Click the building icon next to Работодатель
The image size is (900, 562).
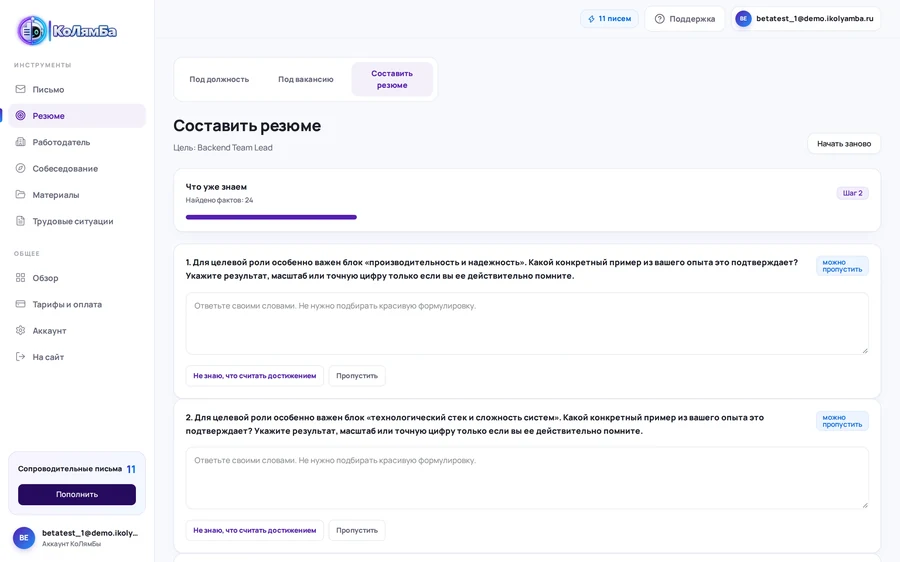click(21, 142)
